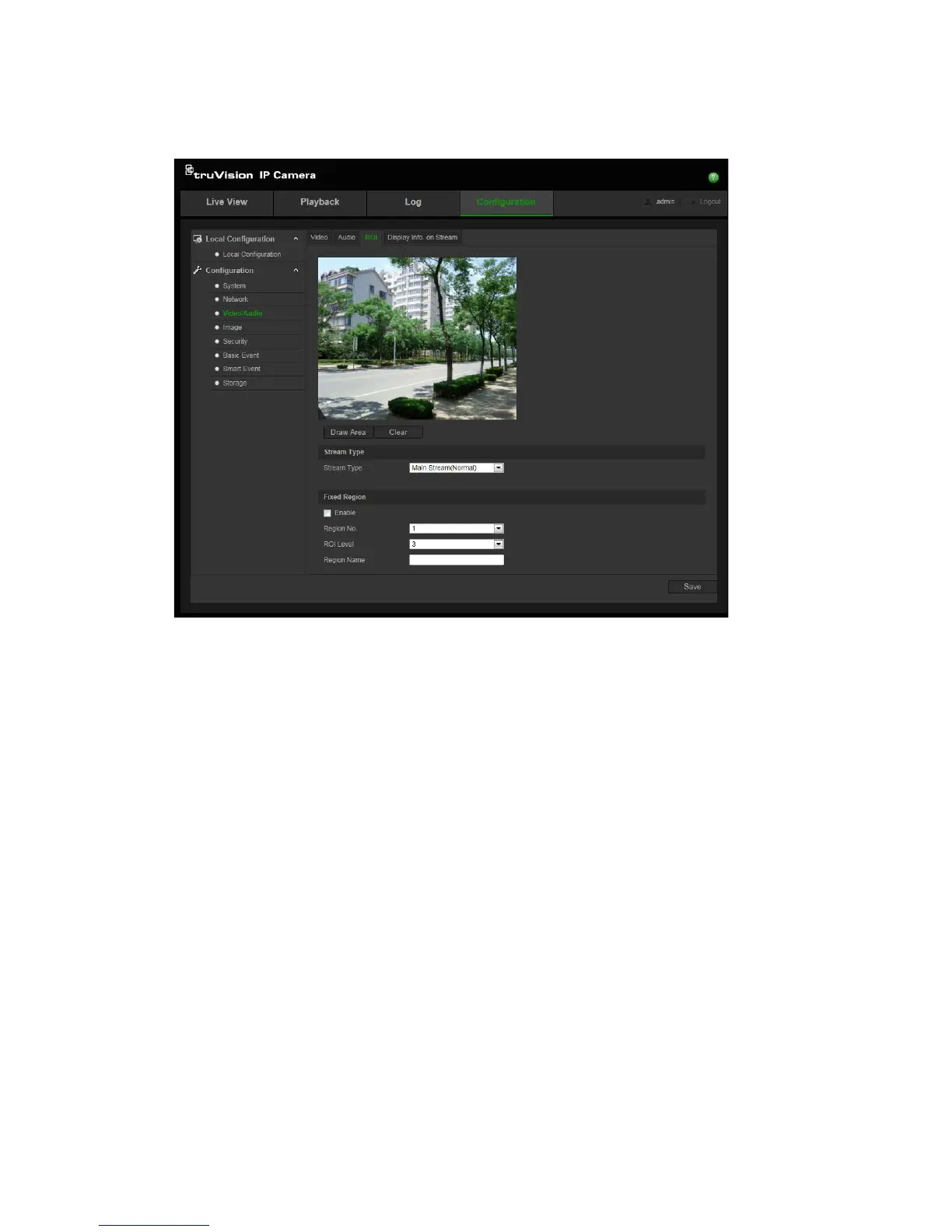
Task: Switch to the Log tab
Action: click(413, 202)
